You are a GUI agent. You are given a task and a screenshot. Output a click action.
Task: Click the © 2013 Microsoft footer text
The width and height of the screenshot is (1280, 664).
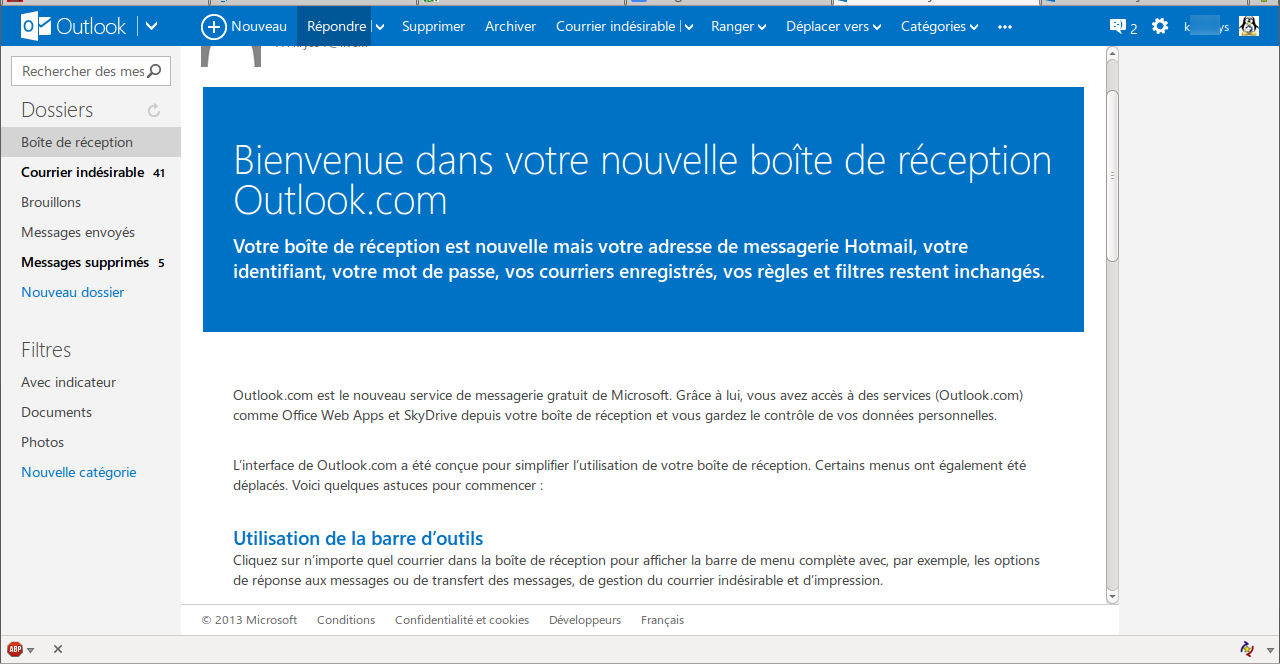click(249, 620)
